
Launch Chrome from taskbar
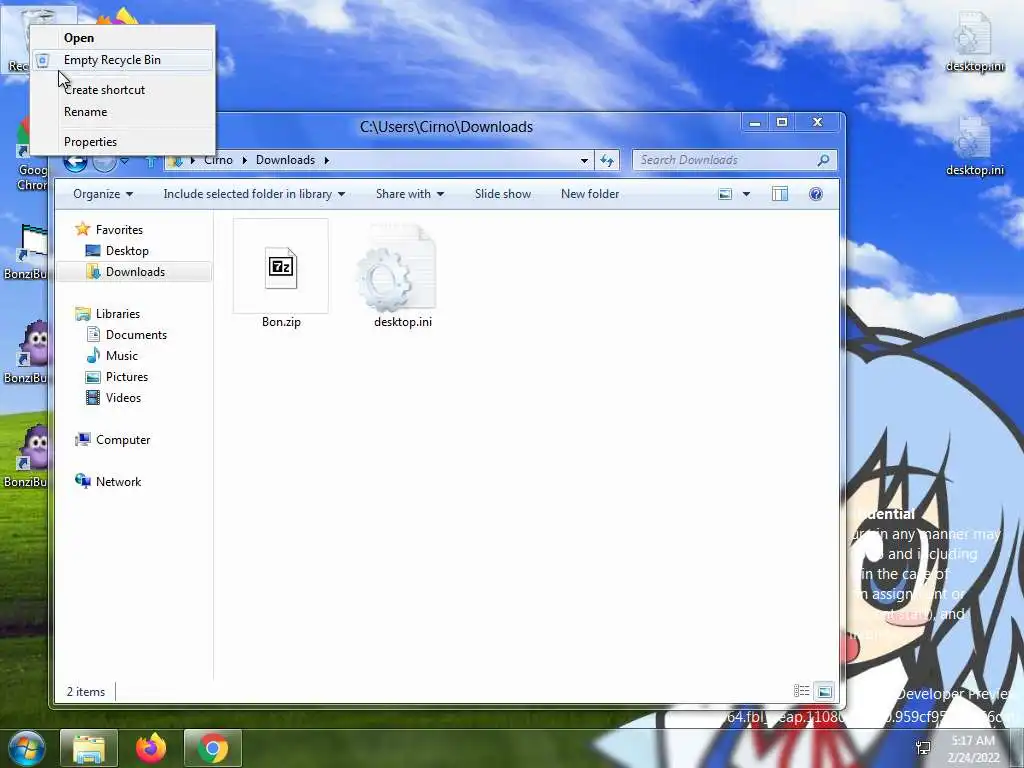(x=213, y=748)
